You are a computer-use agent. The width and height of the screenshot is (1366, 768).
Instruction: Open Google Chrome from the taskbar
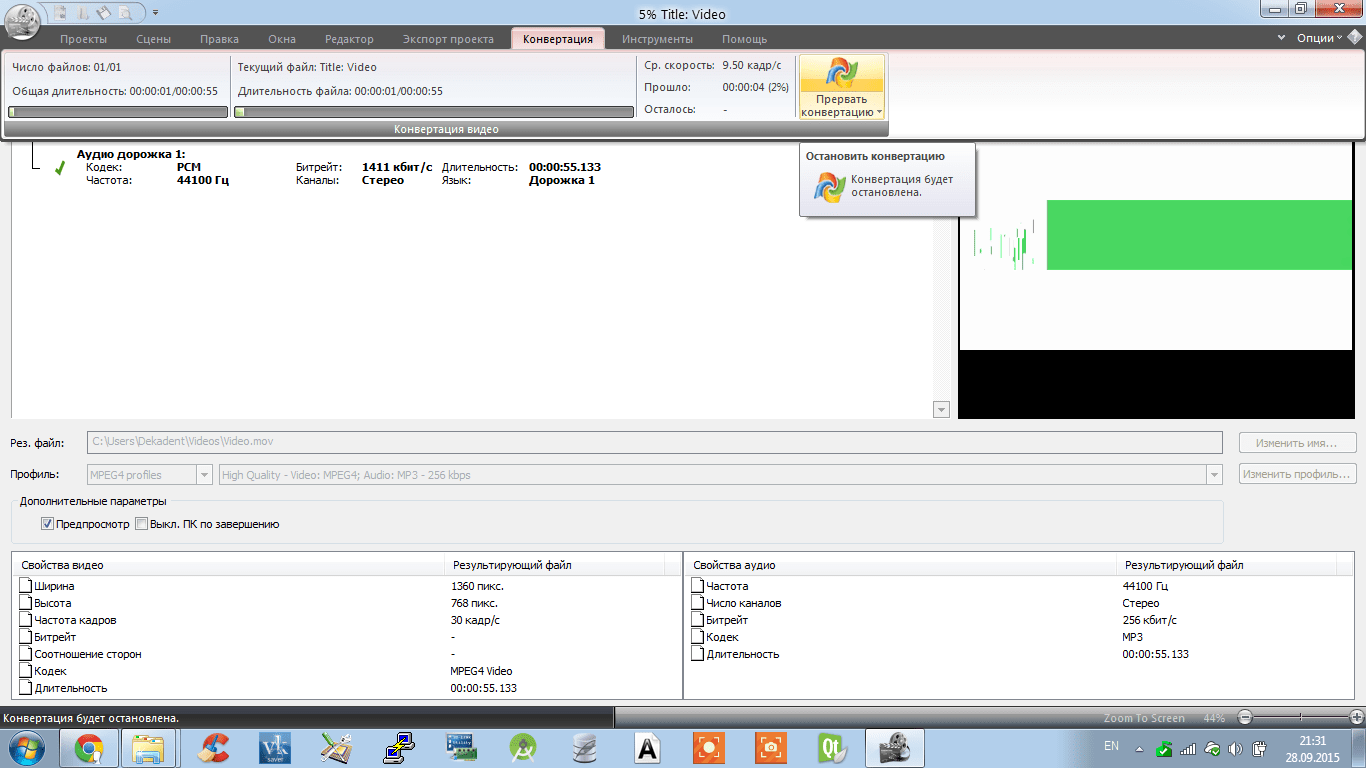click(x=89, y=748)
